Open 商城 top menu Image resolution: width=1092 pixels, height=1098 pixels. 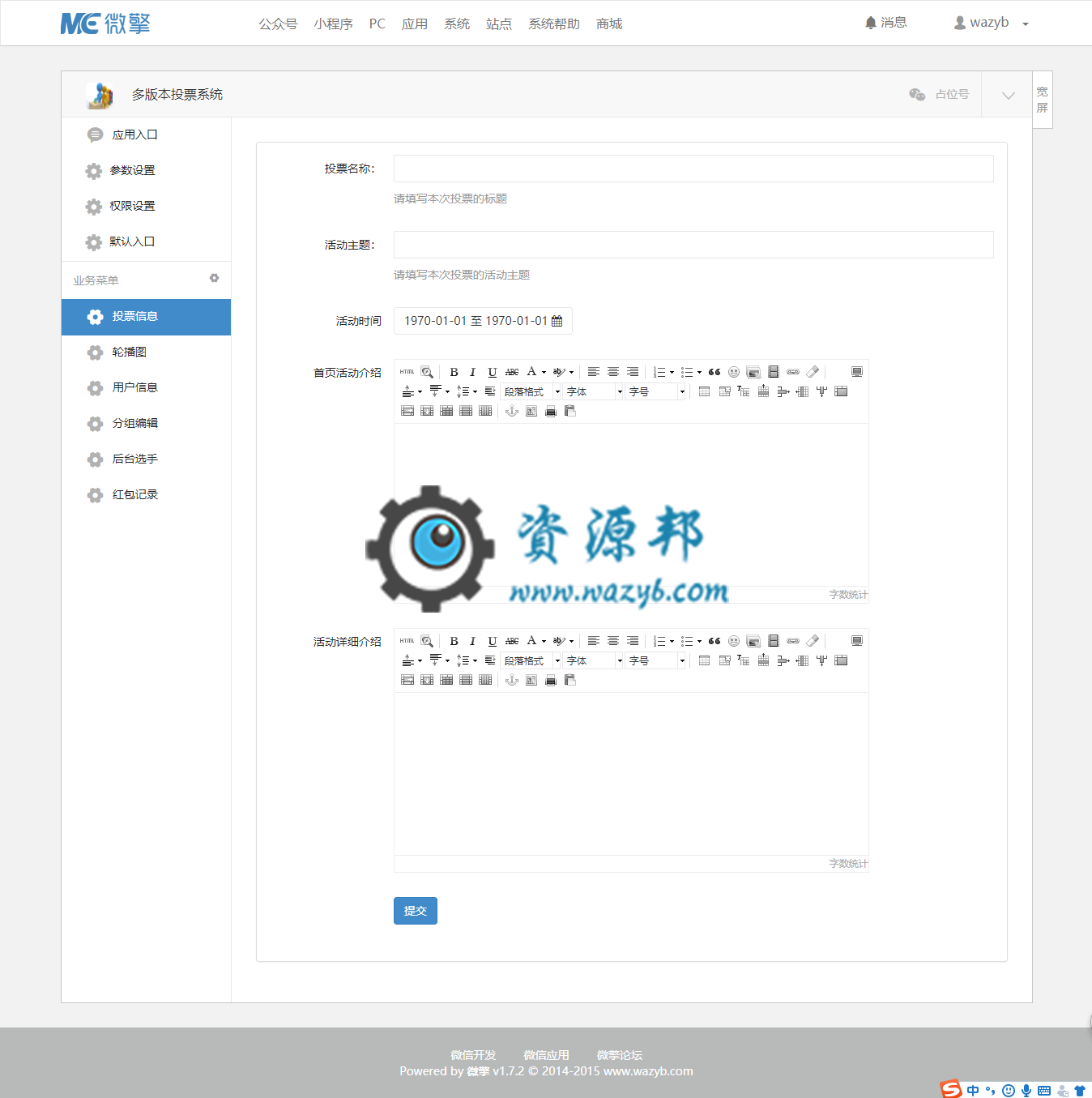(x=609, y=23)
